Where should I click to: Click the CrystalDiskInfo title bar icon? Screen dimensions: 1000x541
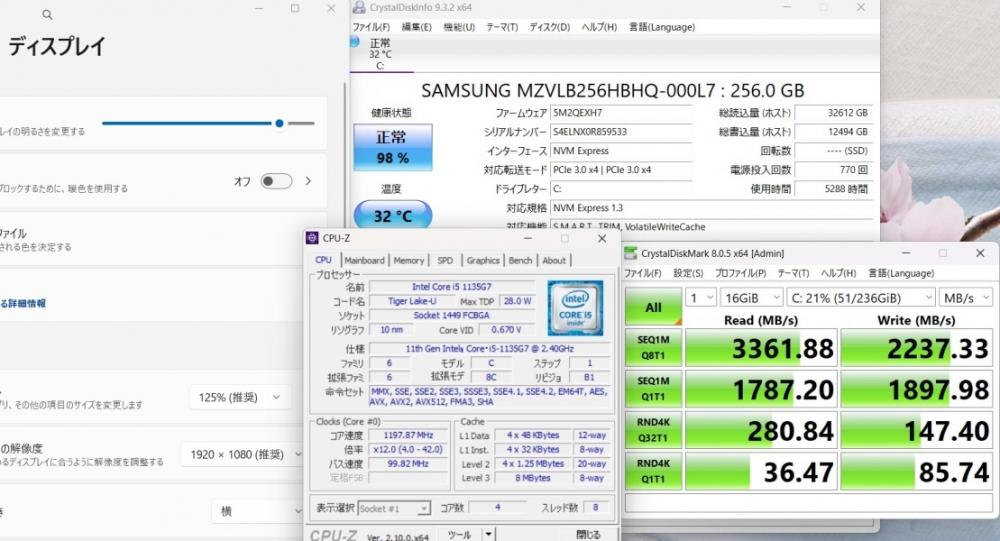[359, 8]
